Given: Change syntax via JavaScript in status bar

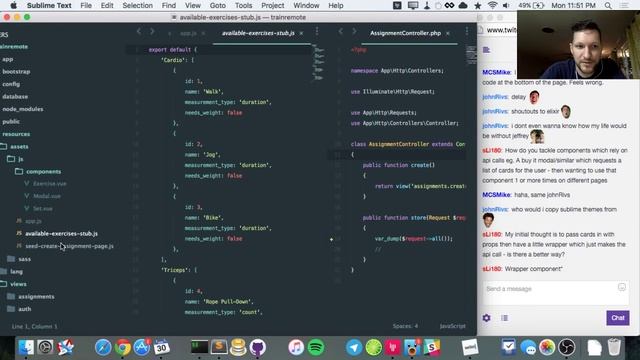Looking at the screenshot, I should pyautogui.click(x=452, y=326).
